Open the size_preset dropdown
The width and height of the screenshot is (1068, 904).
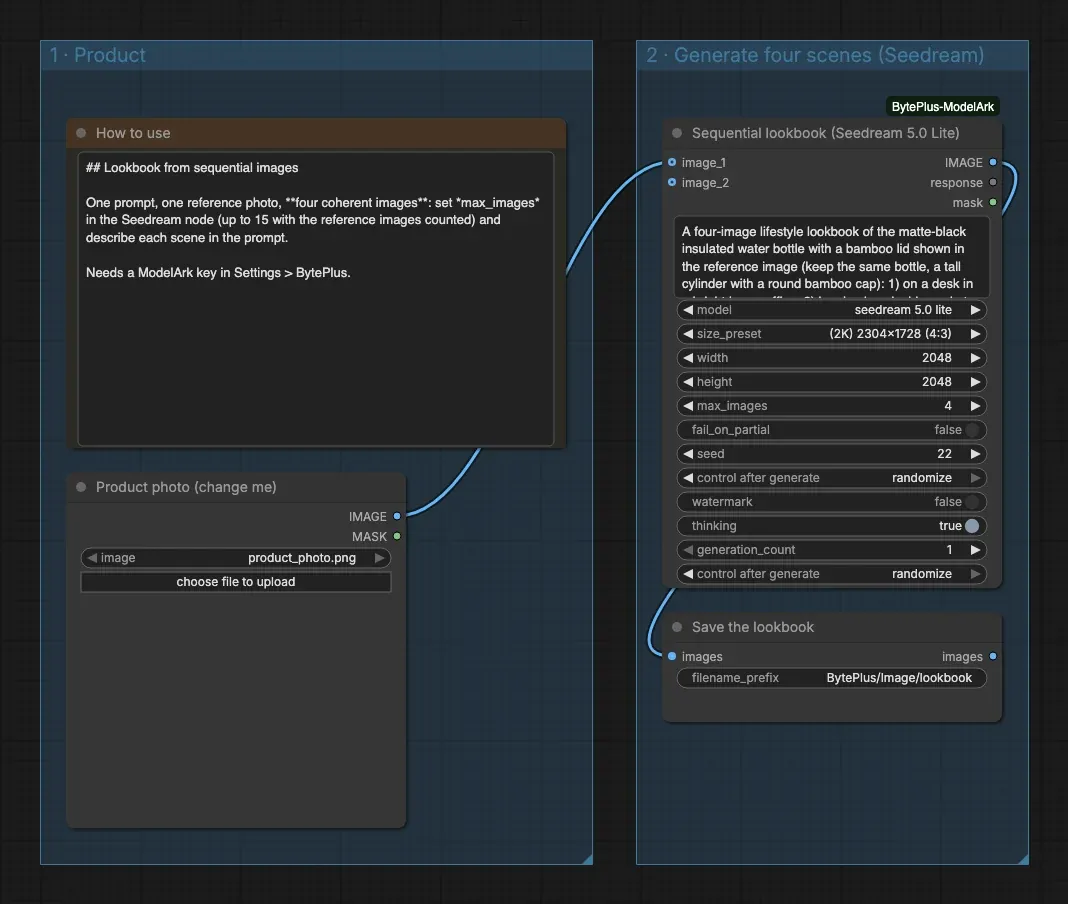832,334
